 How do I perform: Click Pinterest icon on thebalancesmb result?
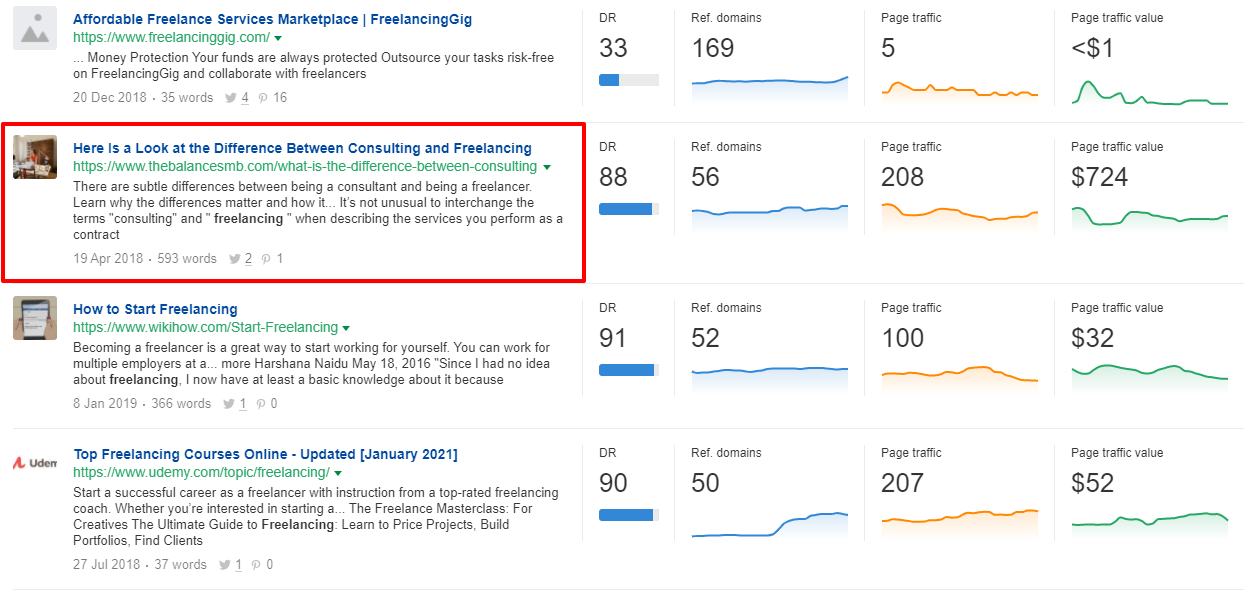(267, 259)
